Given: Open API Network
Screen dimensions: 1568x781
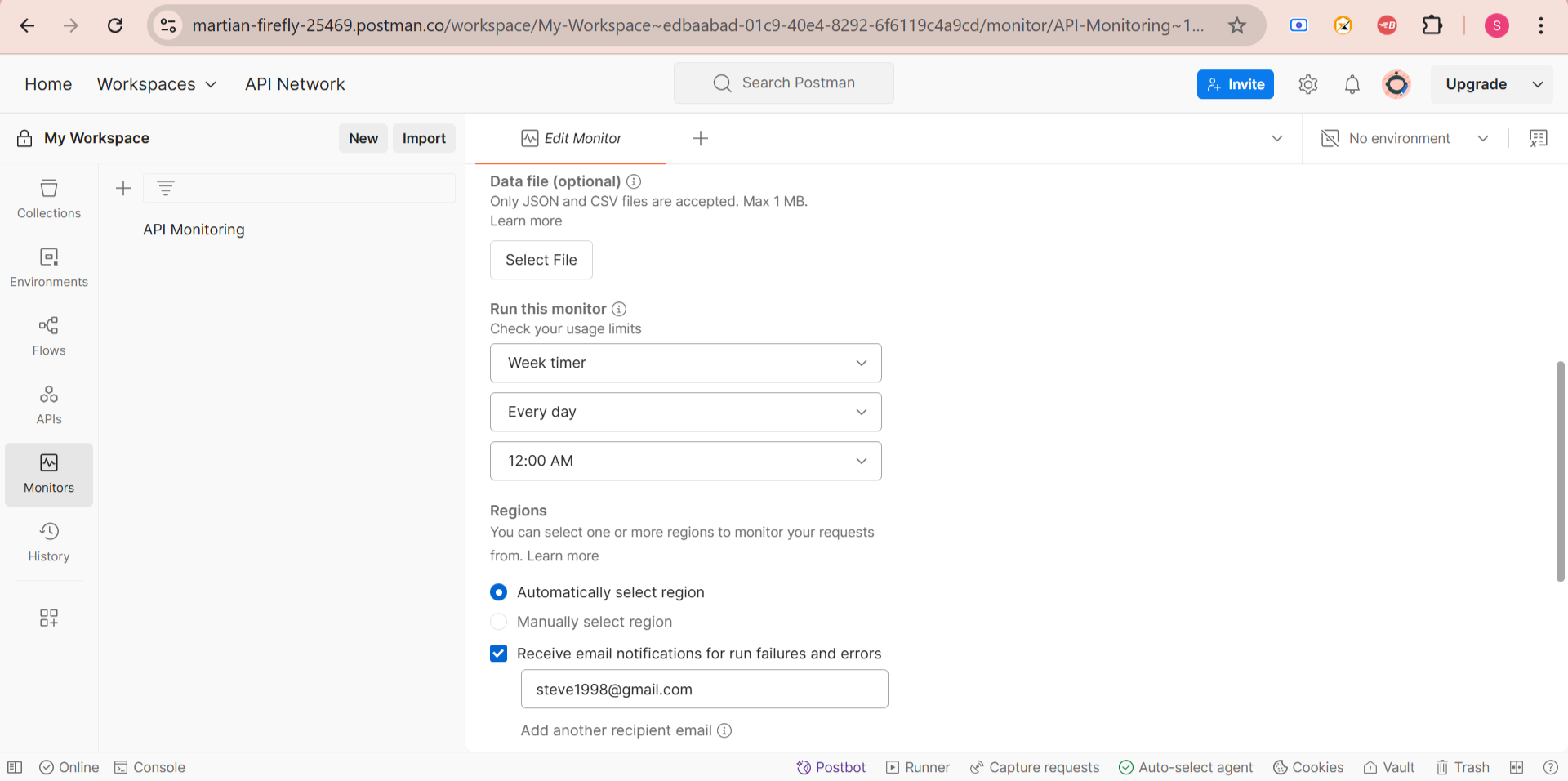Looking at the screenshot, I should (295, 84).
